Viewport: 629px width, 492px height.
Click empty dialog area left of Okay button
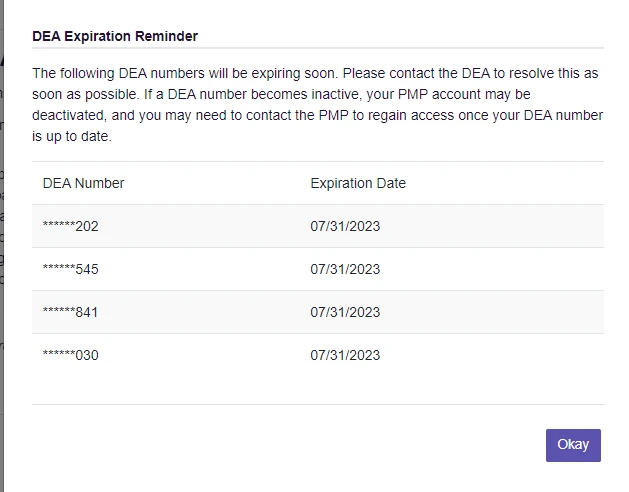pos(300,445)
